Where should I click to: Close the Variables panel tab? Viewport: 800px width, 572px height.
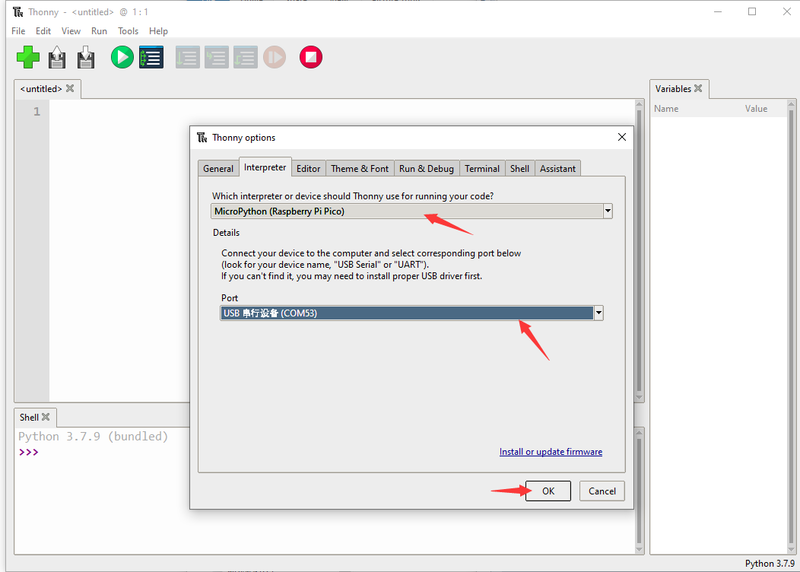click(698, 88)
